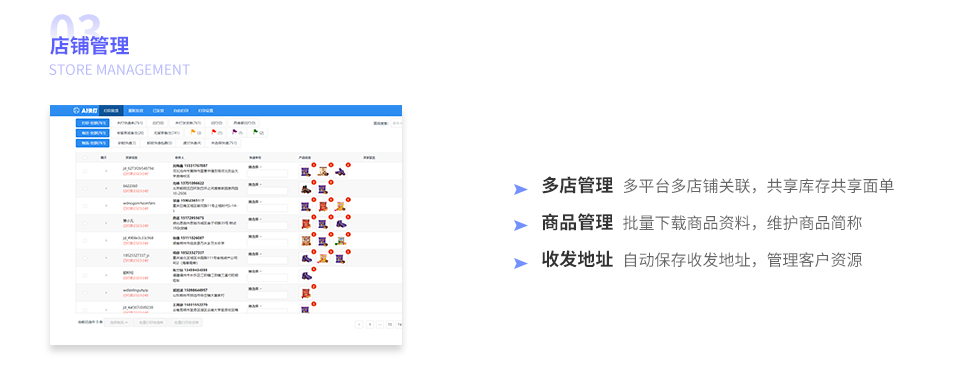This screenshot has width=980, height=373.
Task: Expand the order row for buyer 18523327337_p
Action: (x=106, y=258)
